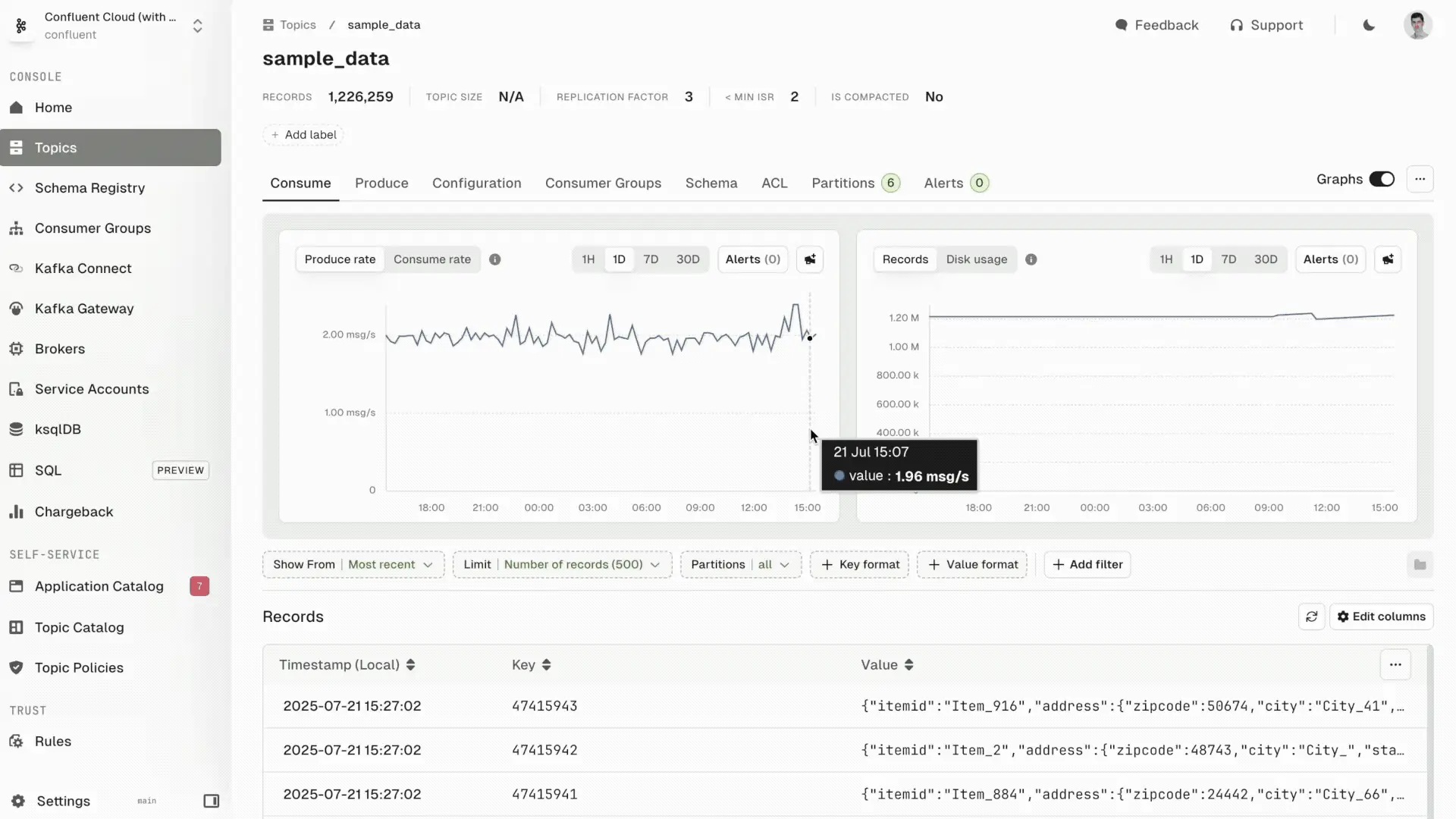Expand the Confluent Cloud workspace switcher
This screenshot has width=1456, height=819.
(197, 25)
